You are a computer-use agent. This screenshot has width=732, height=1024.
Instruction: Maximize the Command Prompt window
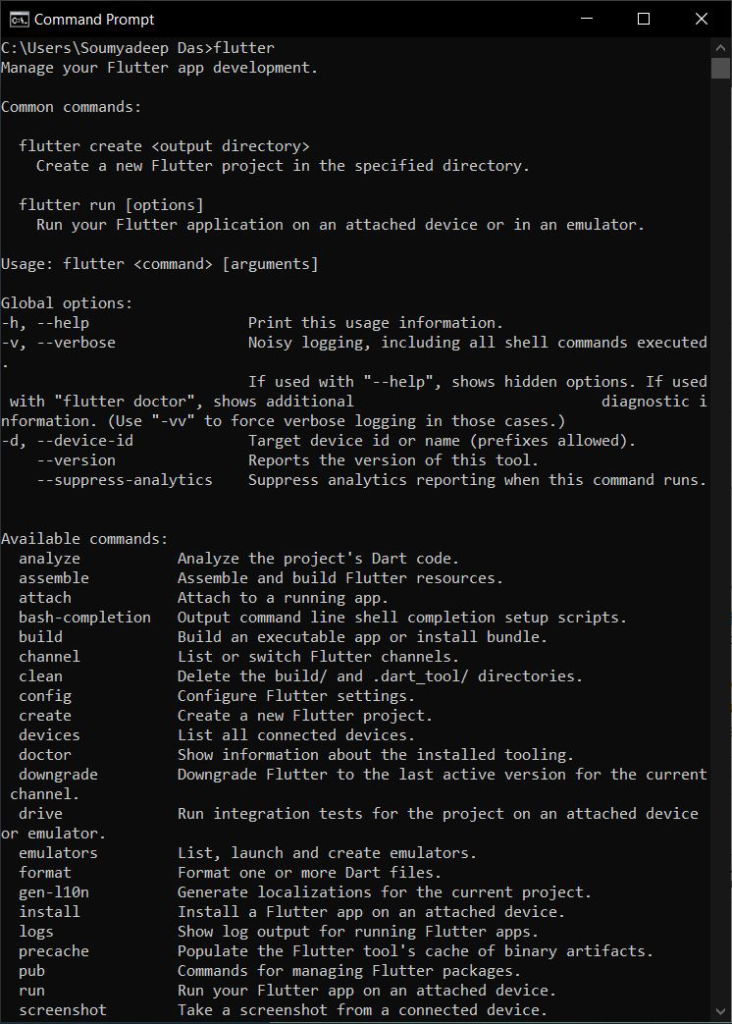[644, 19]
